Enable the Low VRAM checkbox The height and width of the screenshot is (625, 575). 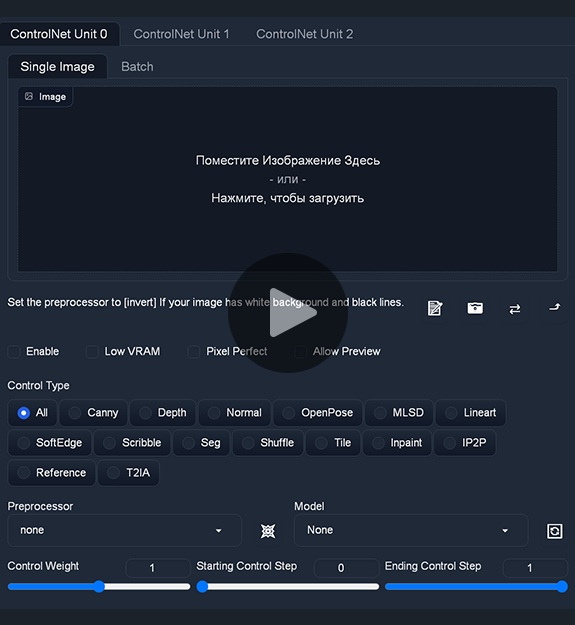[x=92, y=352]
